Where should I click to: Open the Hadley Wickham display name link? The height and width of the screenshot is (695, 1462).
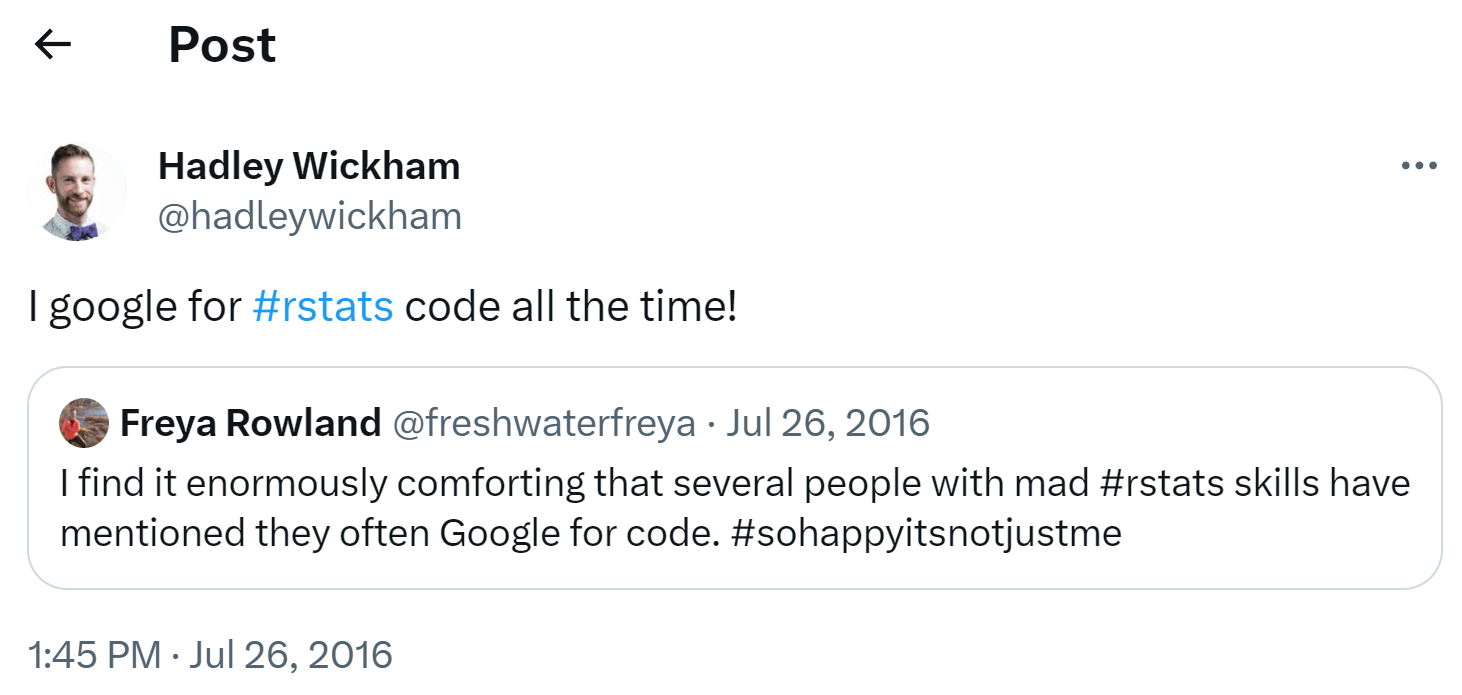point(309,166)
